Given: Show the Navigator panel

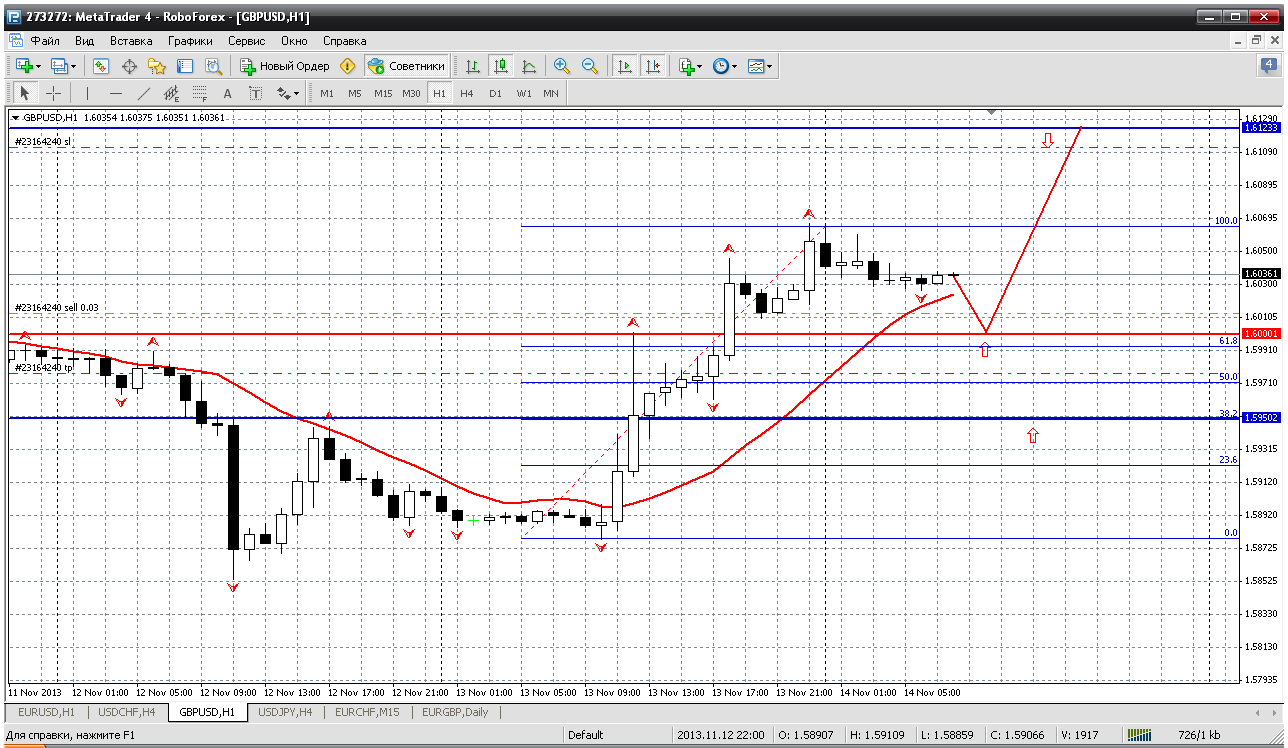Looking at the screenshot, I should click(x=157, y=66).
